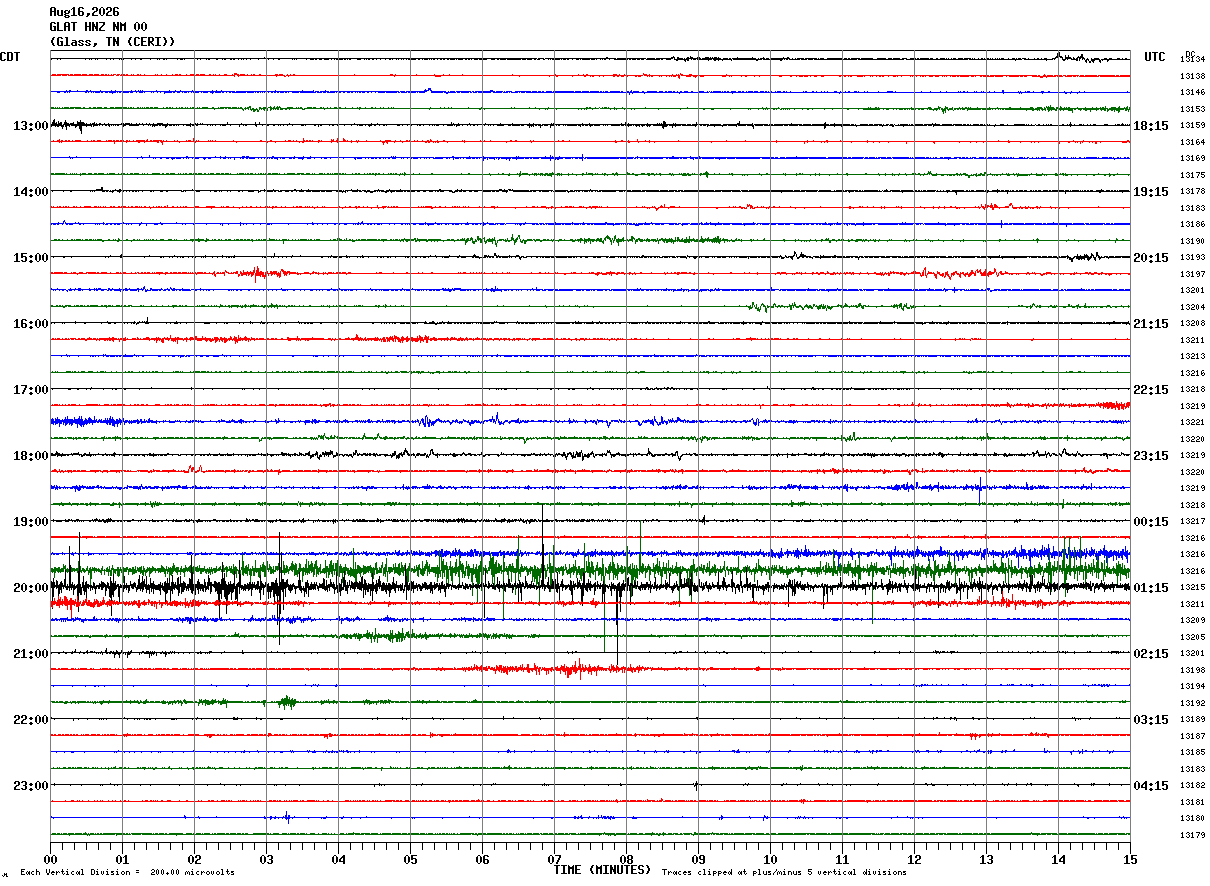The width and height of the screenshot is (1210, 886).
Task: Click the TIME (MINUTES) axis title
Action: [x=602, y=870]
